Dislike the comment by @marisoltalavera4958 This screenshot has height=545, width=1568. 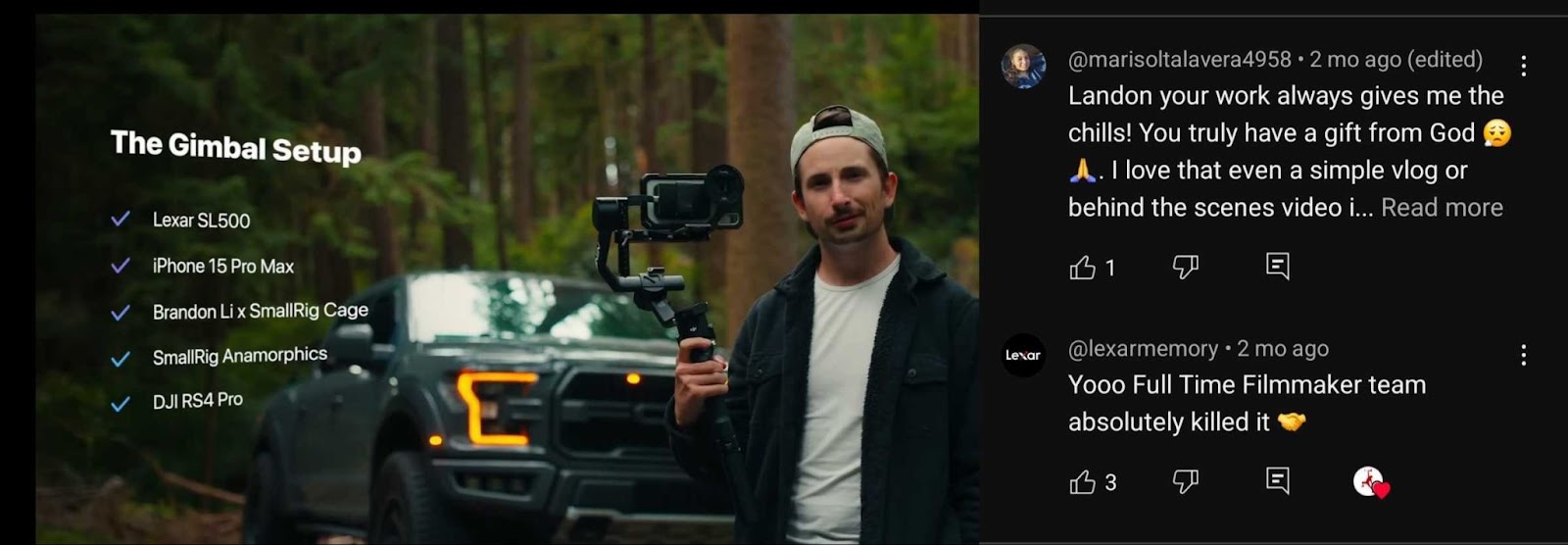(1186, 267)
